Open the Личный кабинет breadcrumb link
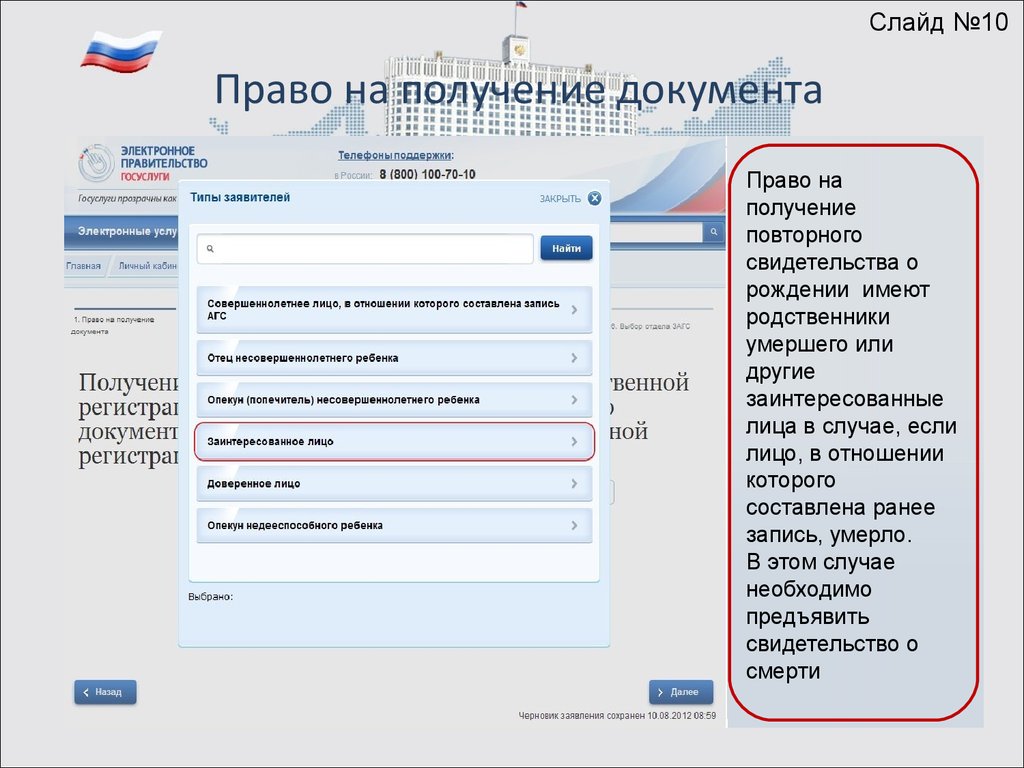Screen dimensions: 1024x768 point(148,266)
